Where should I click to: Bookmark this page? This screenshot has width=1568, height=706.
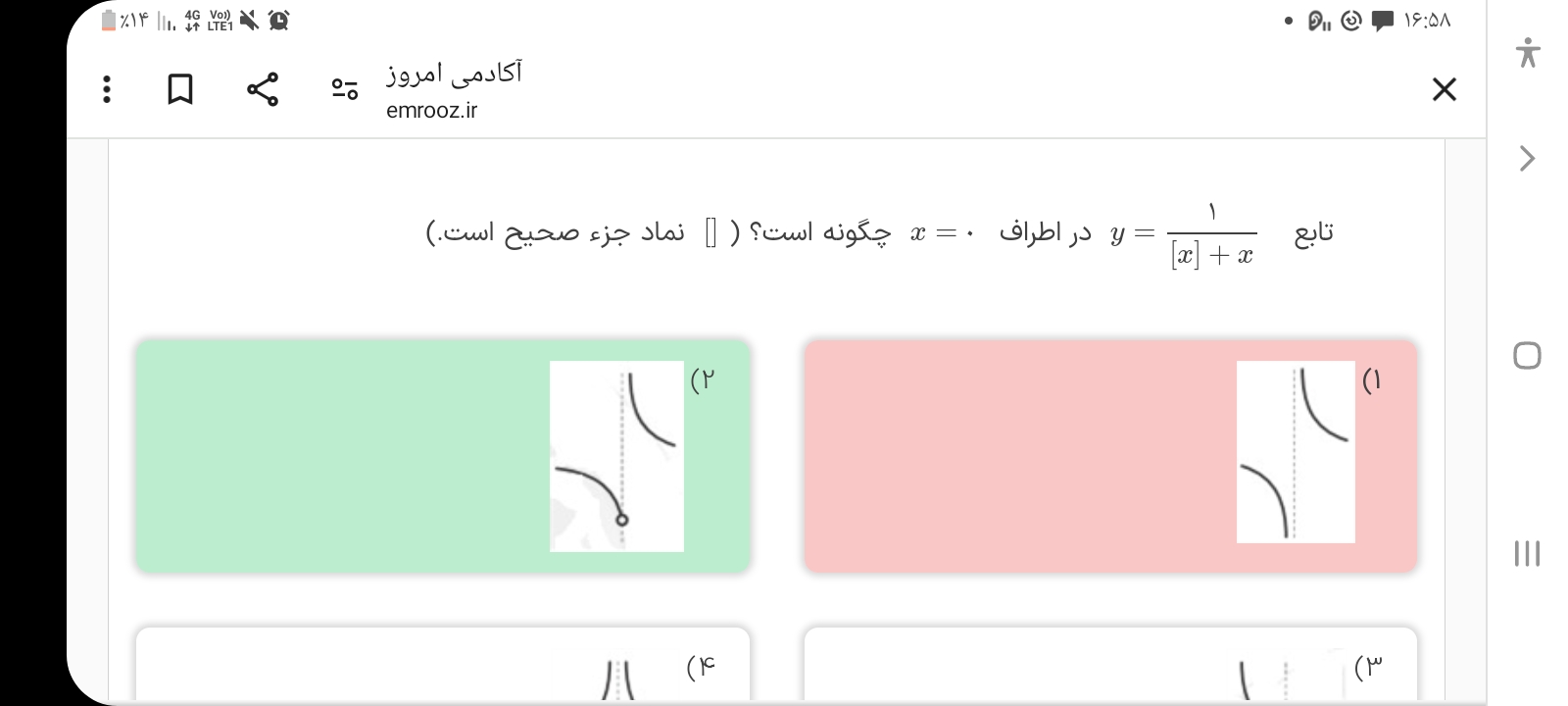[180, 89]
